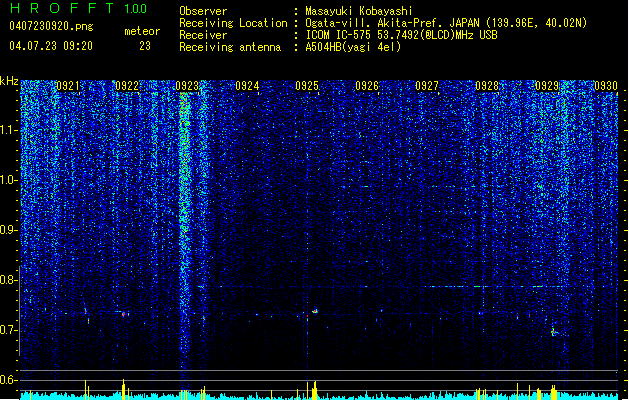Click the meteor echo below 0.7 kHz near 0929
629x400 pixels.
(x=554, y=332)
